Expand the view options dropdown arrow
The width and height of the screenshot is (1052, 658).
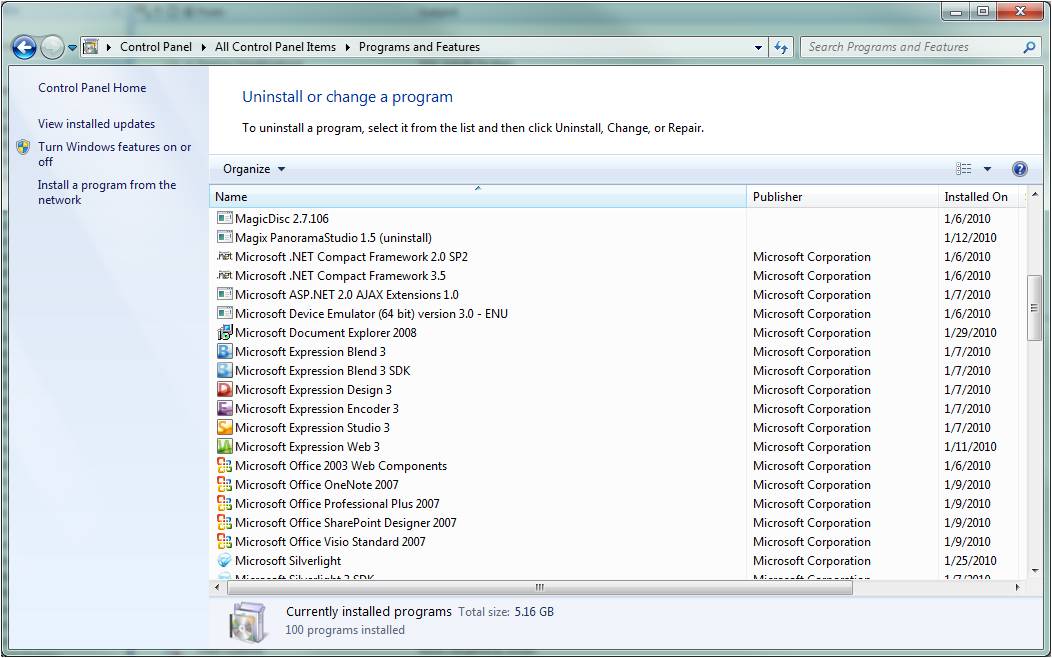coord(988,169)
